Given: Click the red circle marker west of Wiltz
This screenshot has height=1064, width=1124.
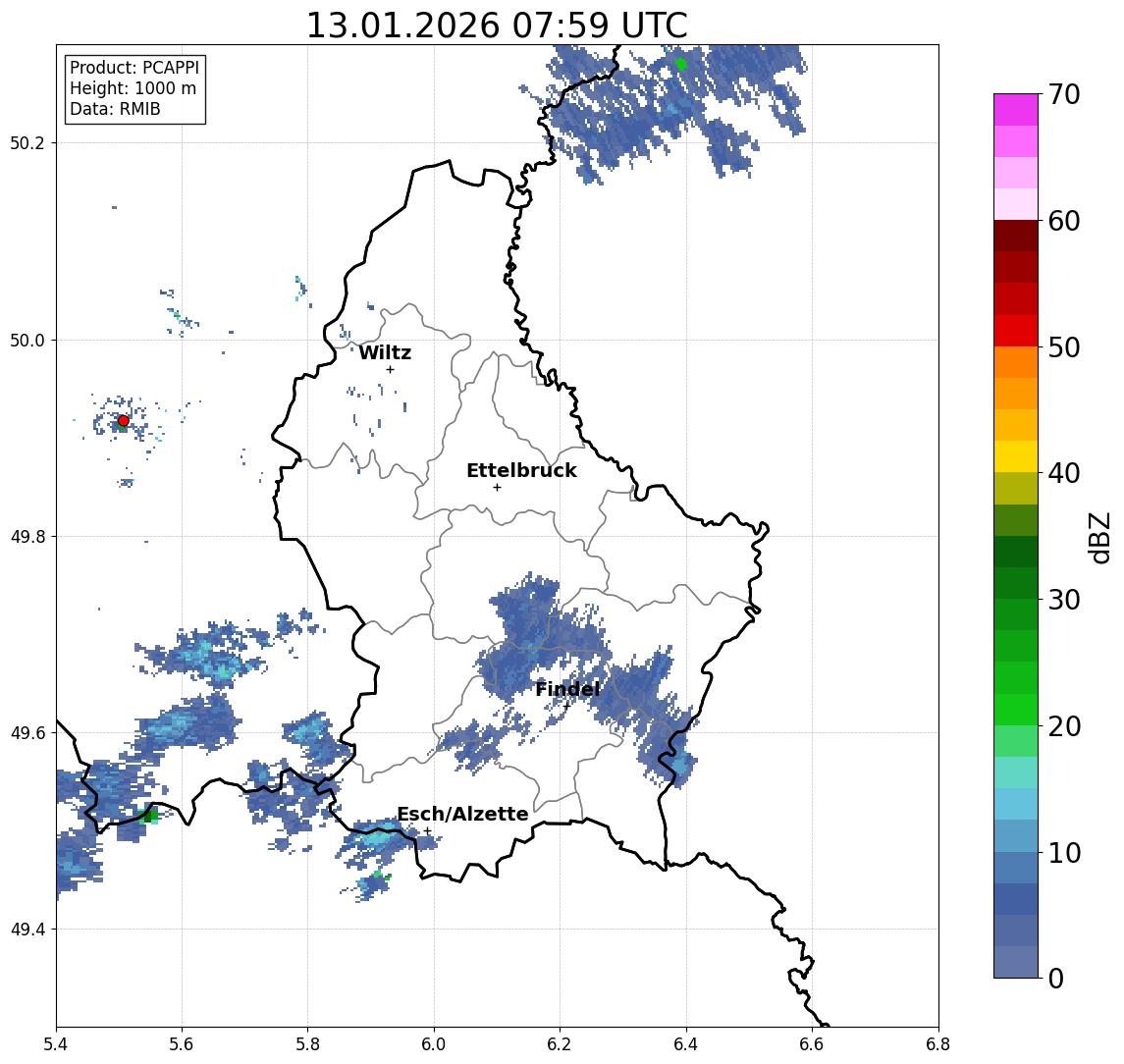Looking at the screenshot, I should coord(124,421).
